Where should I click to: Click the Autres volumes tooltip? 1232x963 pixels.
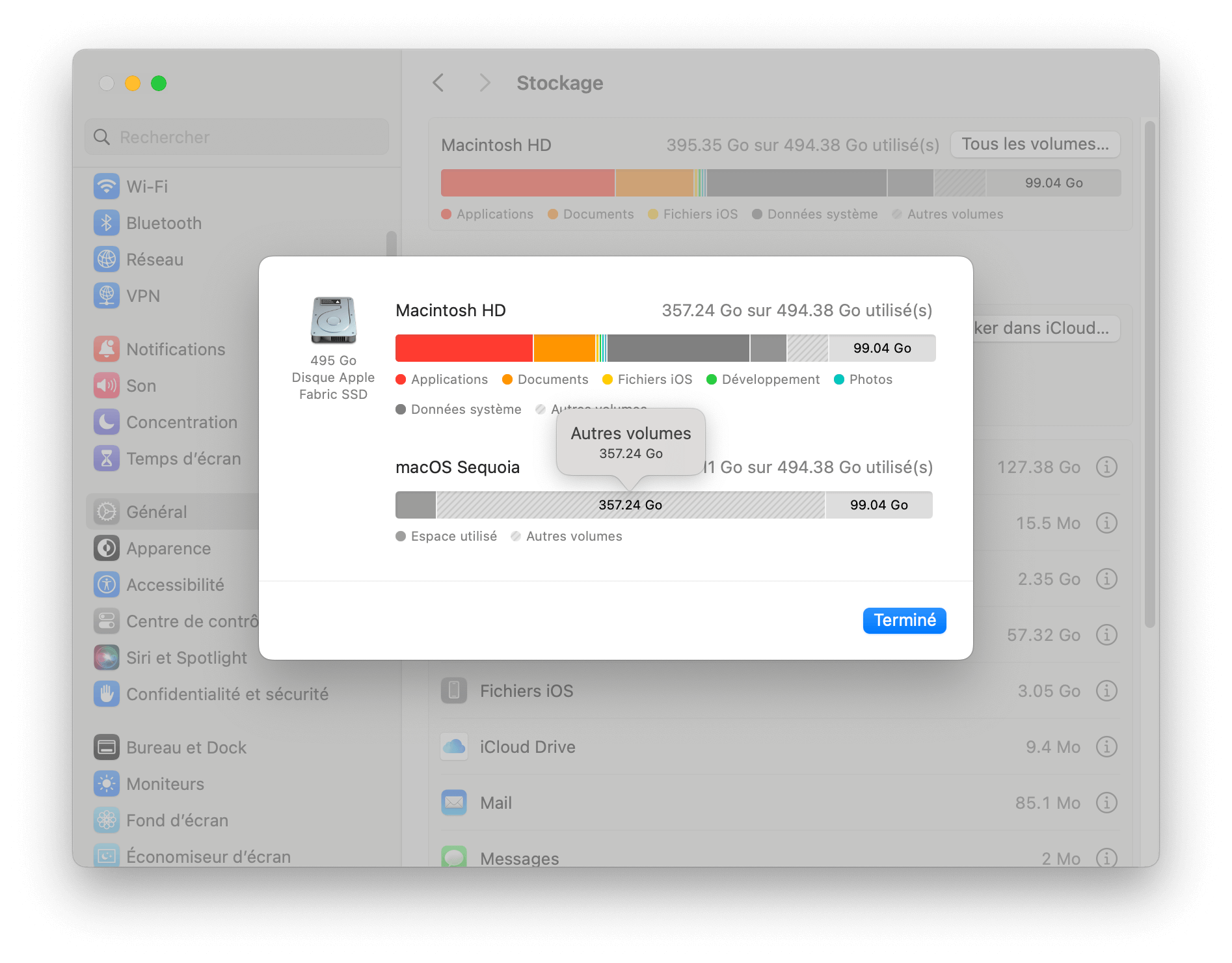pyautogui.click(x=631, y=442)
